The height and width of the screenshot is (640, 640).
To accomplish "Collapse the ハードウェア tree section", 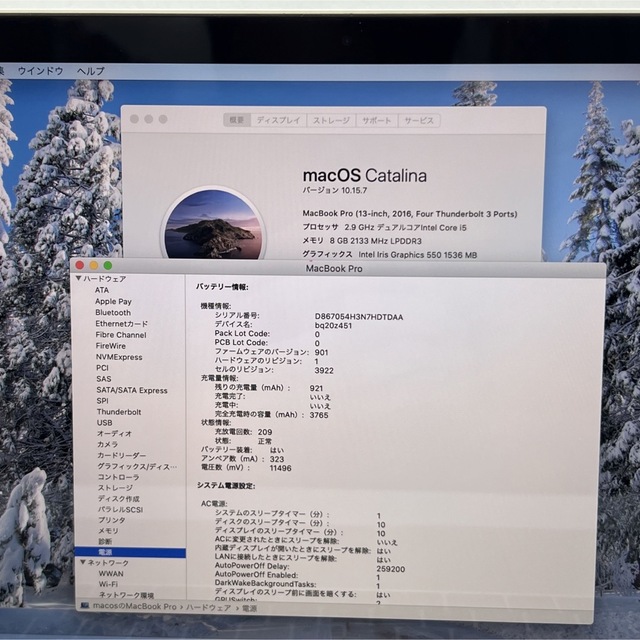I will pos(78,278).
